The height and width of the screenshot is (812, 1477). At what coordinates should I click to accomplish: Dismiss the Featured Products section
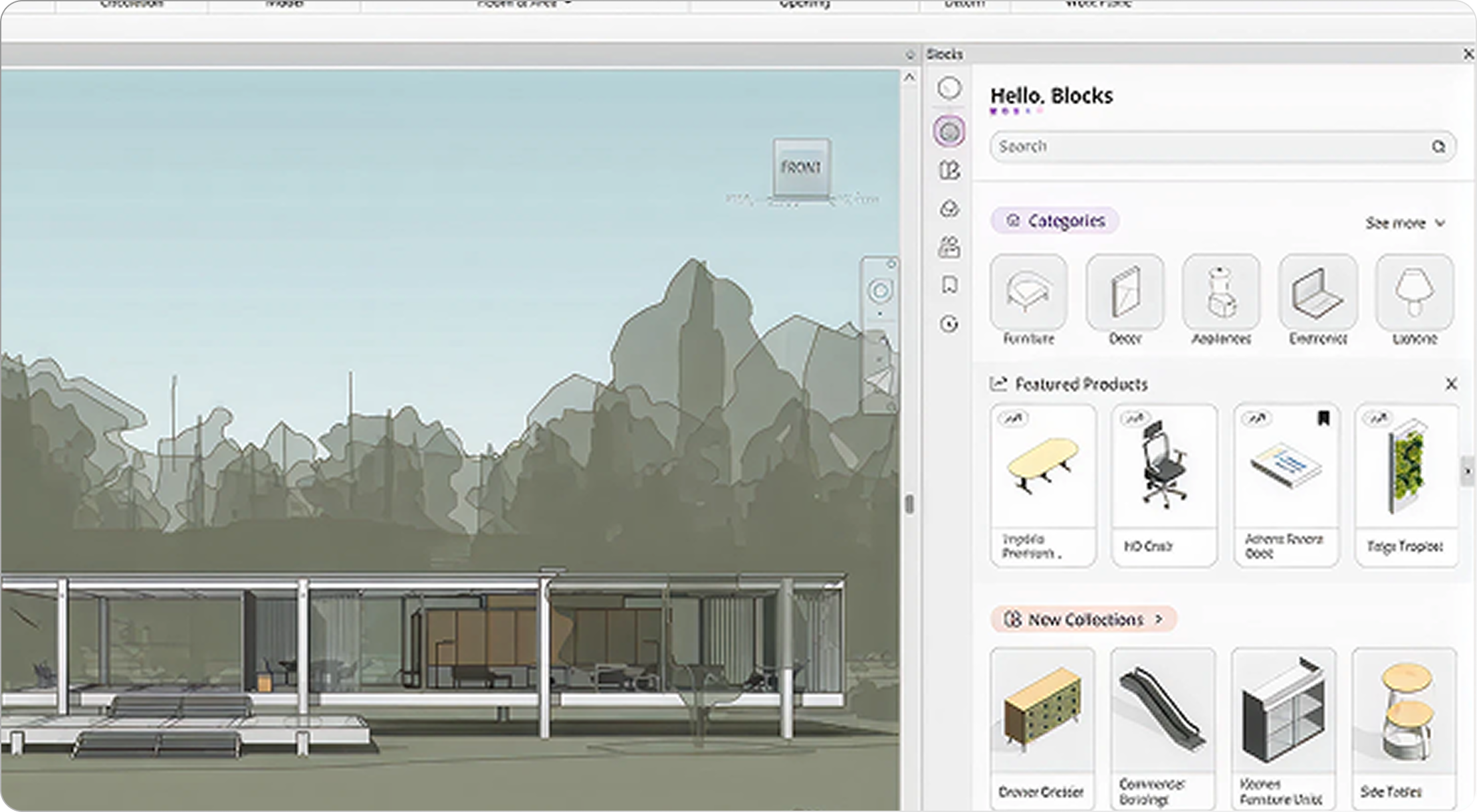click(x=1451, y=384)
